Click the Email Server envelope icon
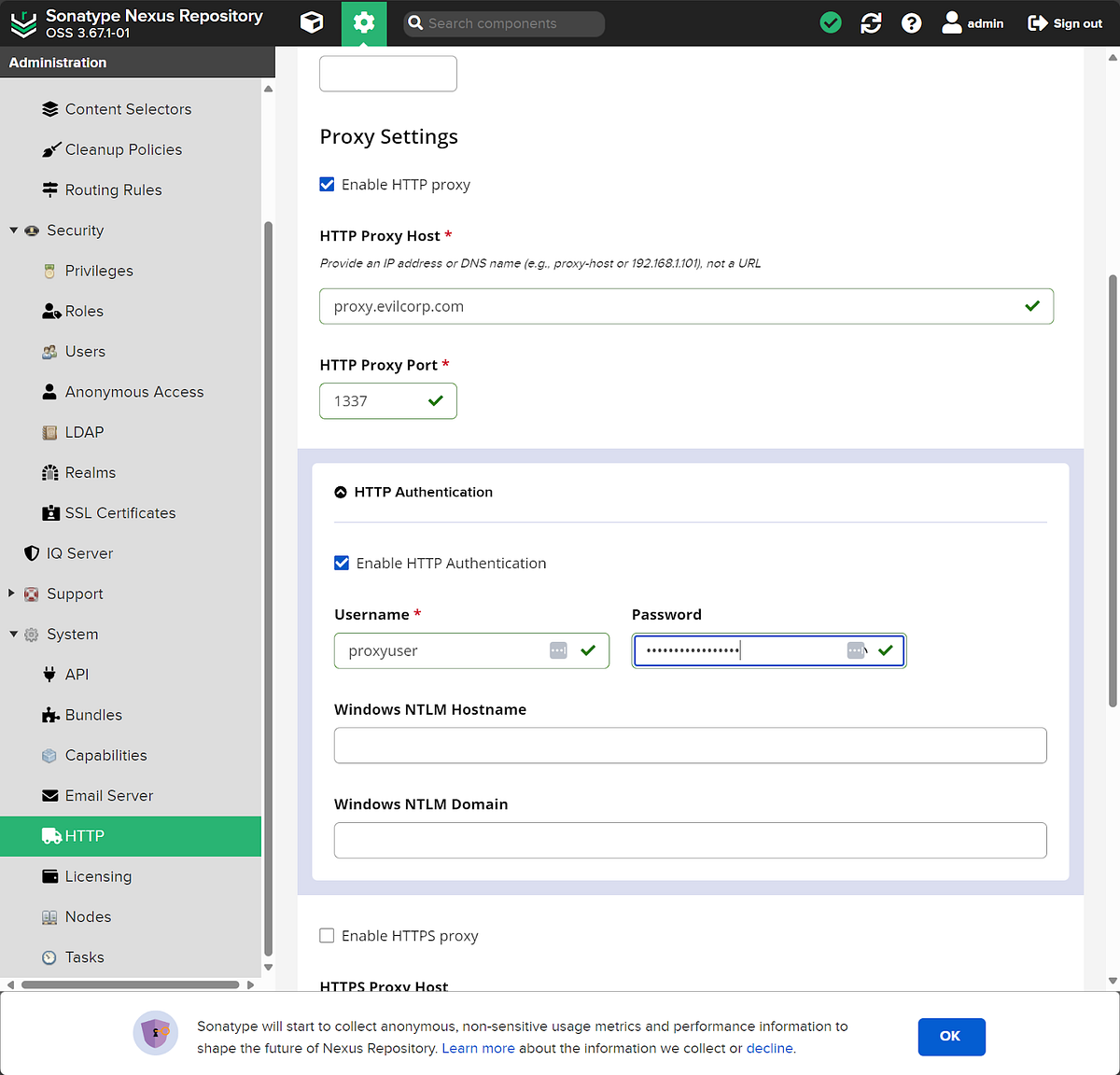The height and width of the screenshot is (1075, 1120). 50,796
